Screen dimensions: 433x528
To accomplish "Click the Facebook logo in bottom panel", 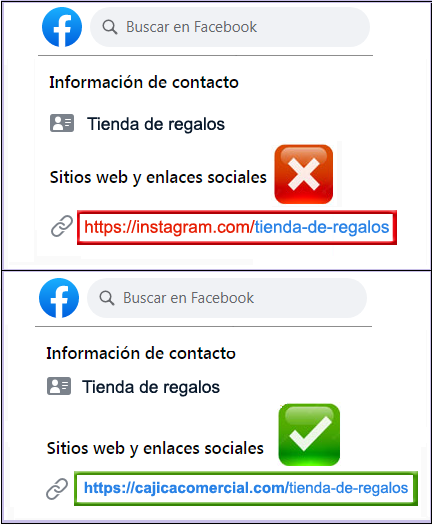I will (59, 298).
